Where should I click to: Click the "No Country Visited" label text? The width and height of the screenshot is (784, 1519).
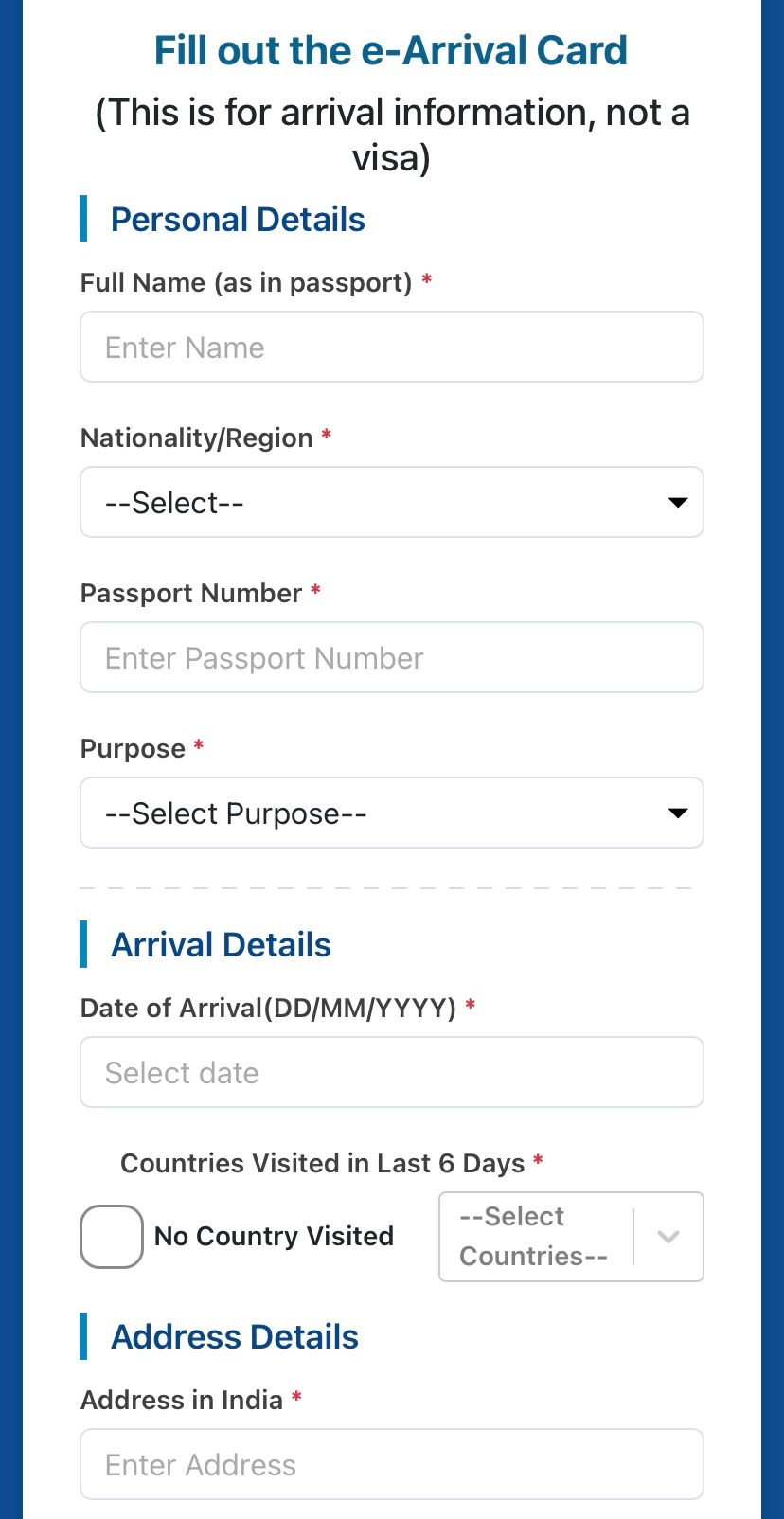274,1237
